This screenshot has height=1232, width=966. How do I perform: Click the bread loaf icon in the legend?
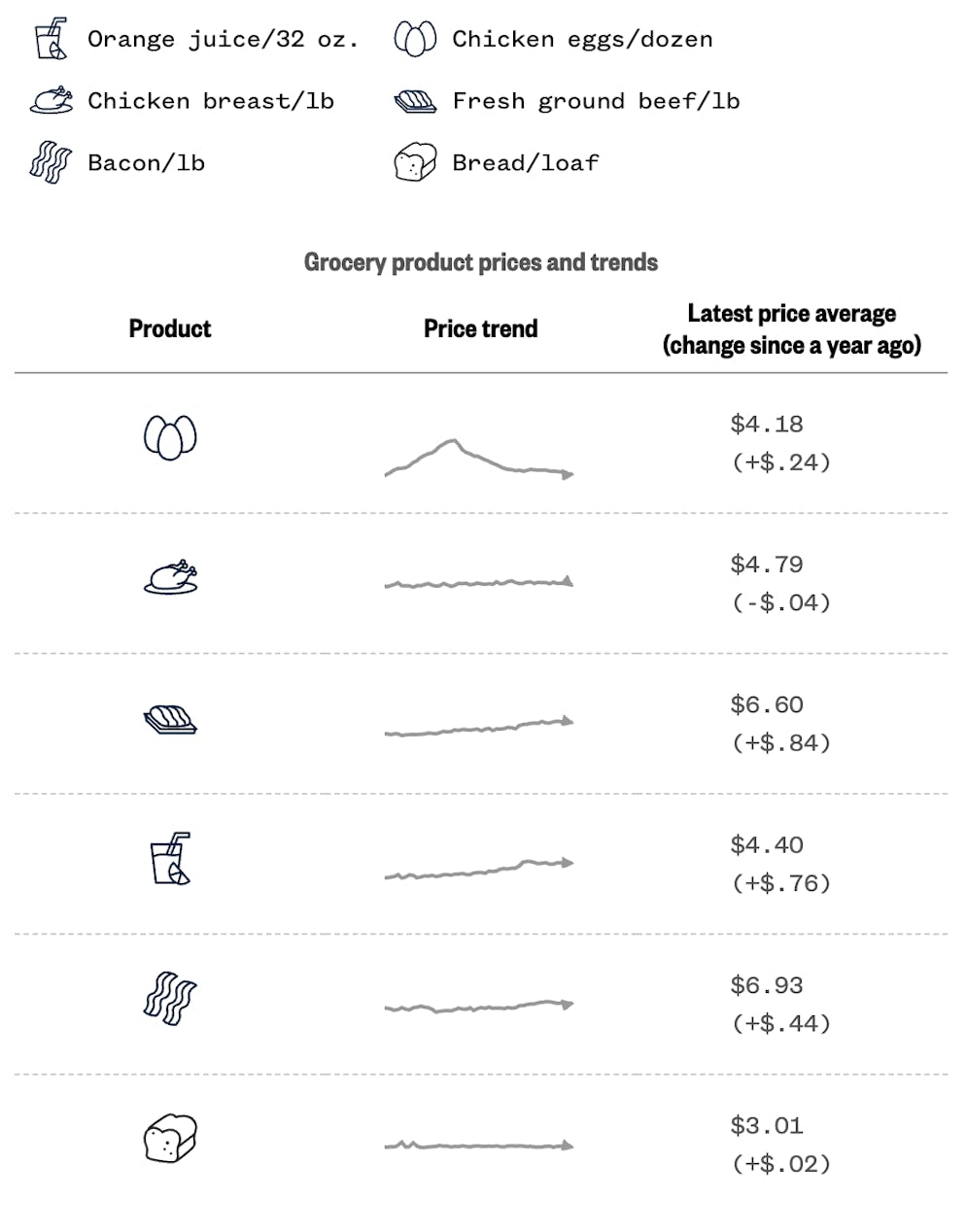point(415,162)
